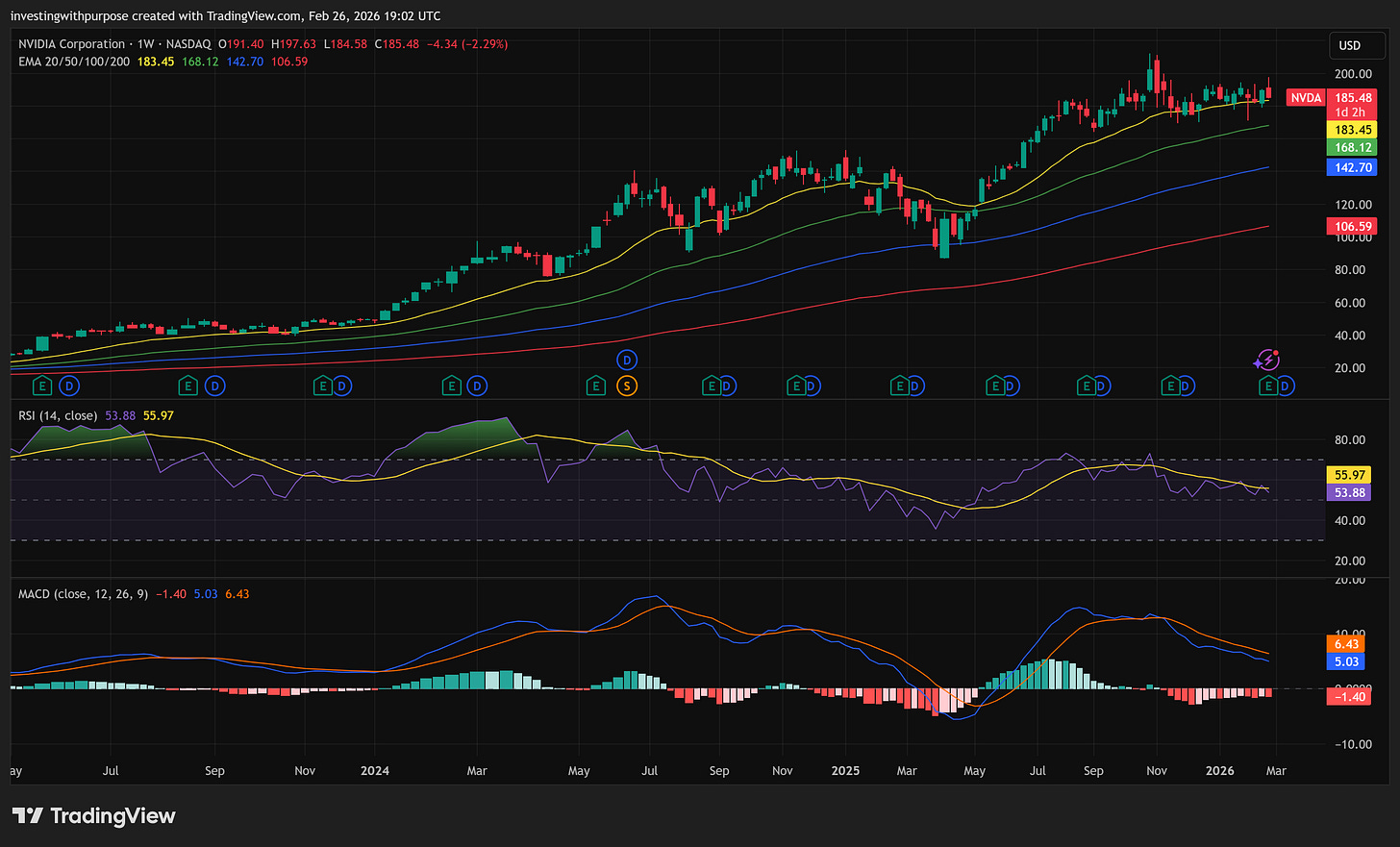Viewport: 1400px width, 847px height.
Task: Click the NVDA symbol tag on price axis
Action: (x=1306, y=98)
